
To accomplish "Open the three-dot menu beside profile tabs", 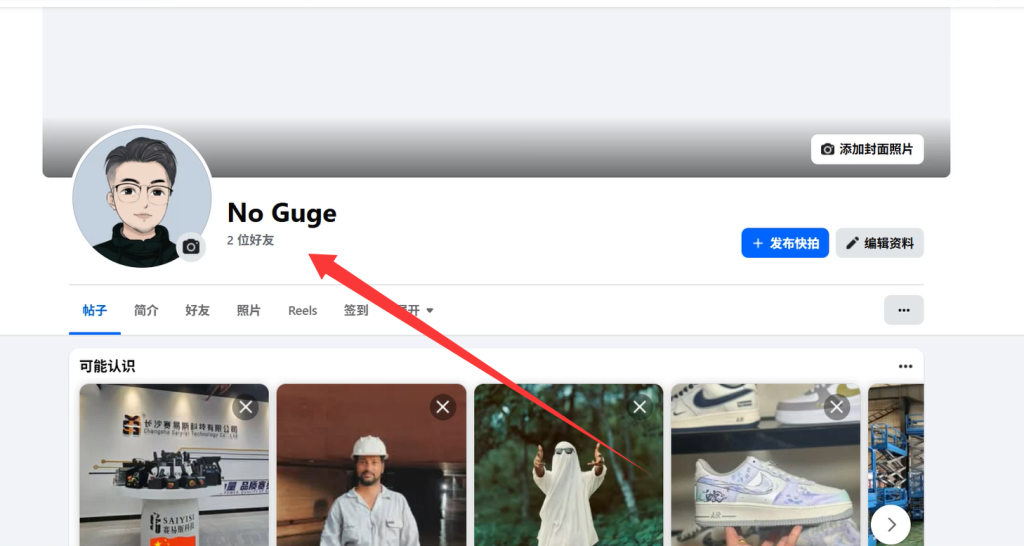I will coord(903,310).
